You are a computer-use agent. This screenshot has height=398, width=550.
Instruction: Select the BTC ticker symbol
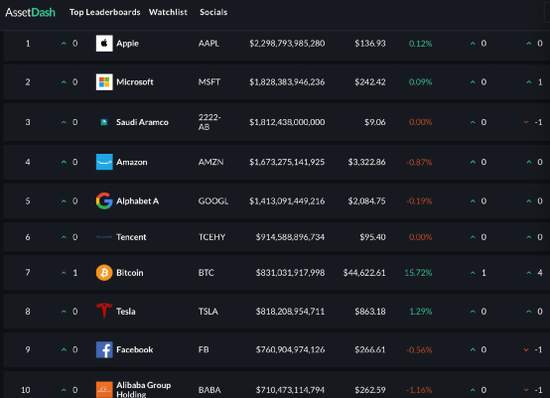pos(206,273)
